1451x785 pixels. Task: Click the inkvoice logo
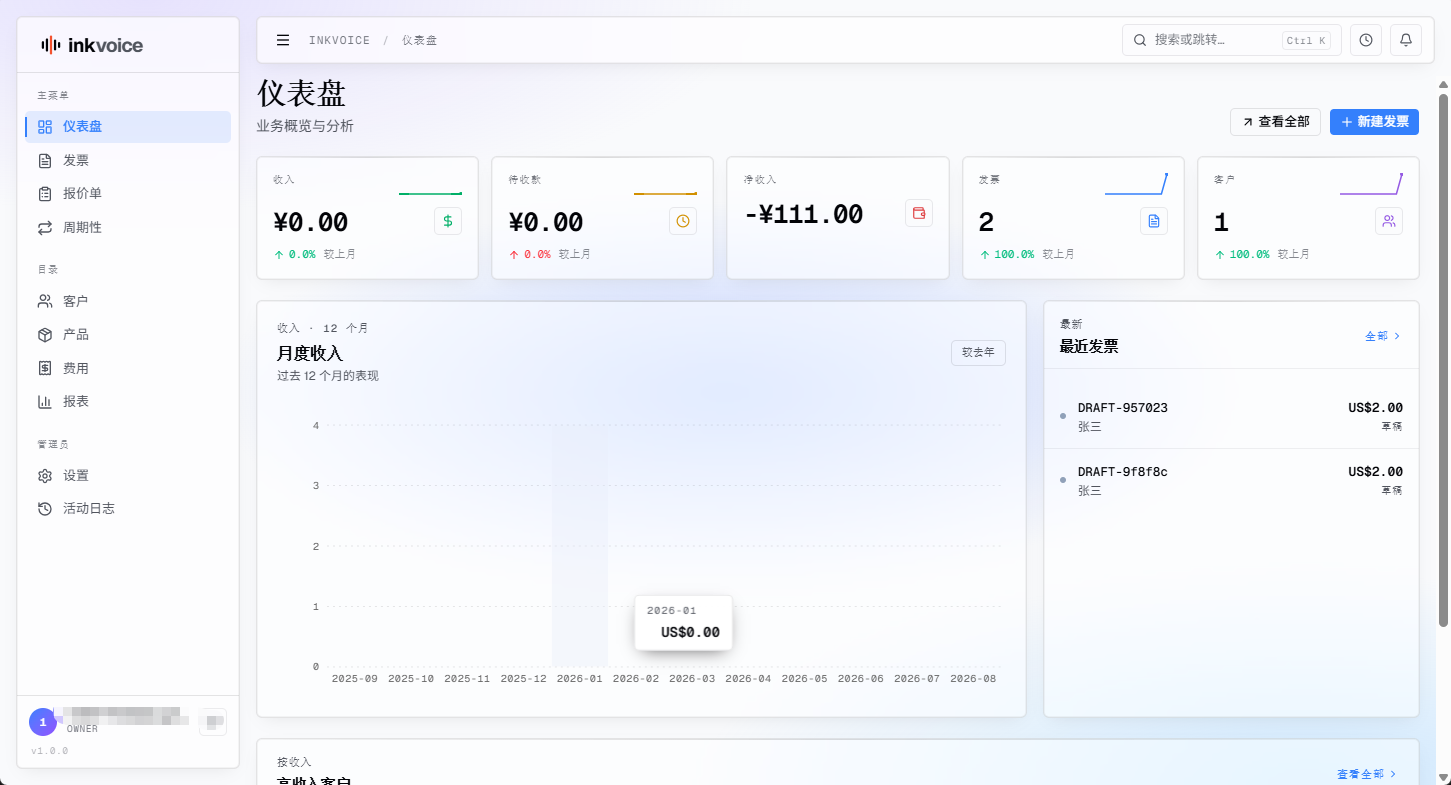point(92,45)
